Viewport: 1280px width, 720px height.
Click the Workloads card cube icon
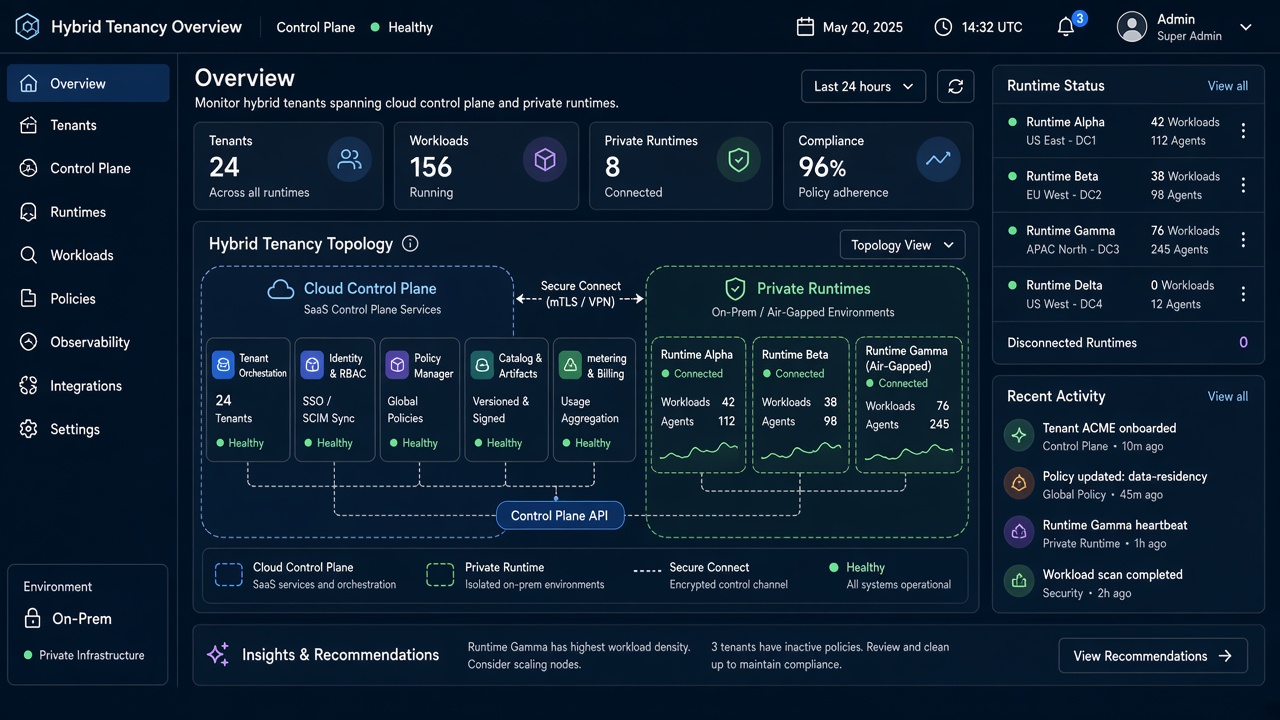click(545, 160)
